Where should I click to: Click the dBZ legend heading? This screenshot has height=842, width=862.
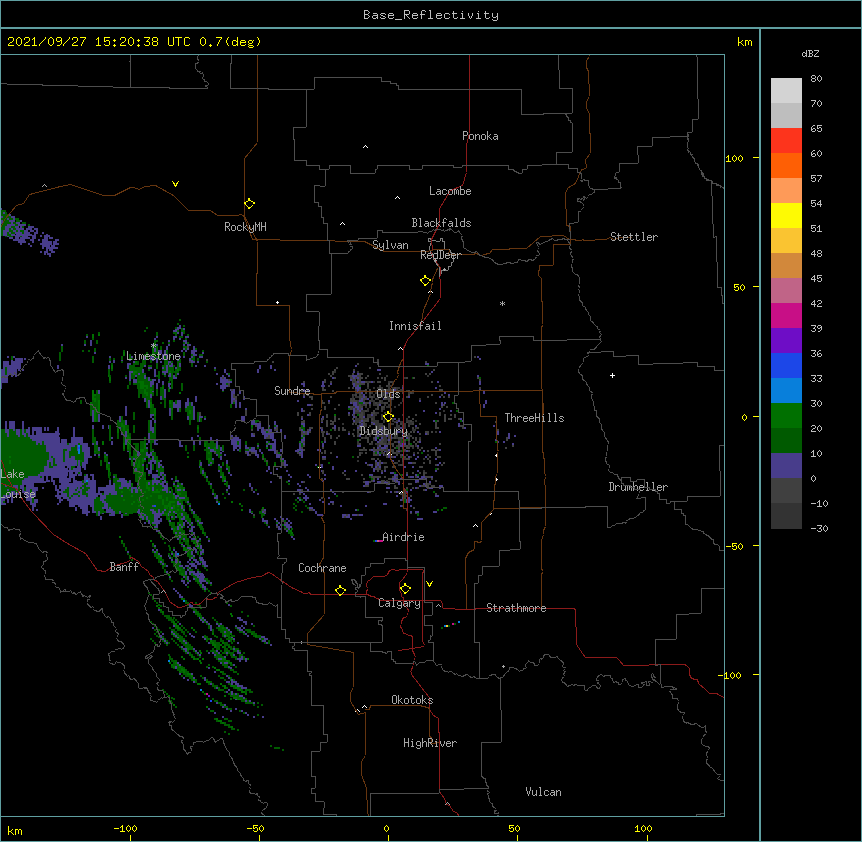click(x=810, y=54)
